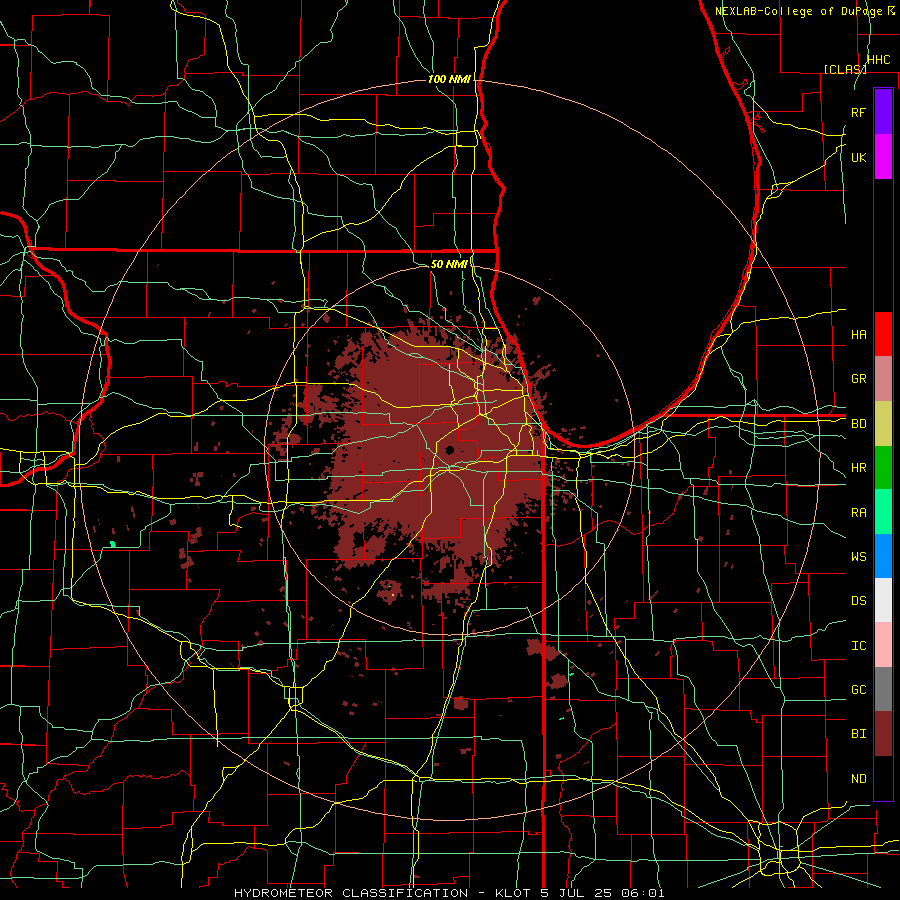
Task: Pick the yellow BD legend color swatch
Action: 883,423
